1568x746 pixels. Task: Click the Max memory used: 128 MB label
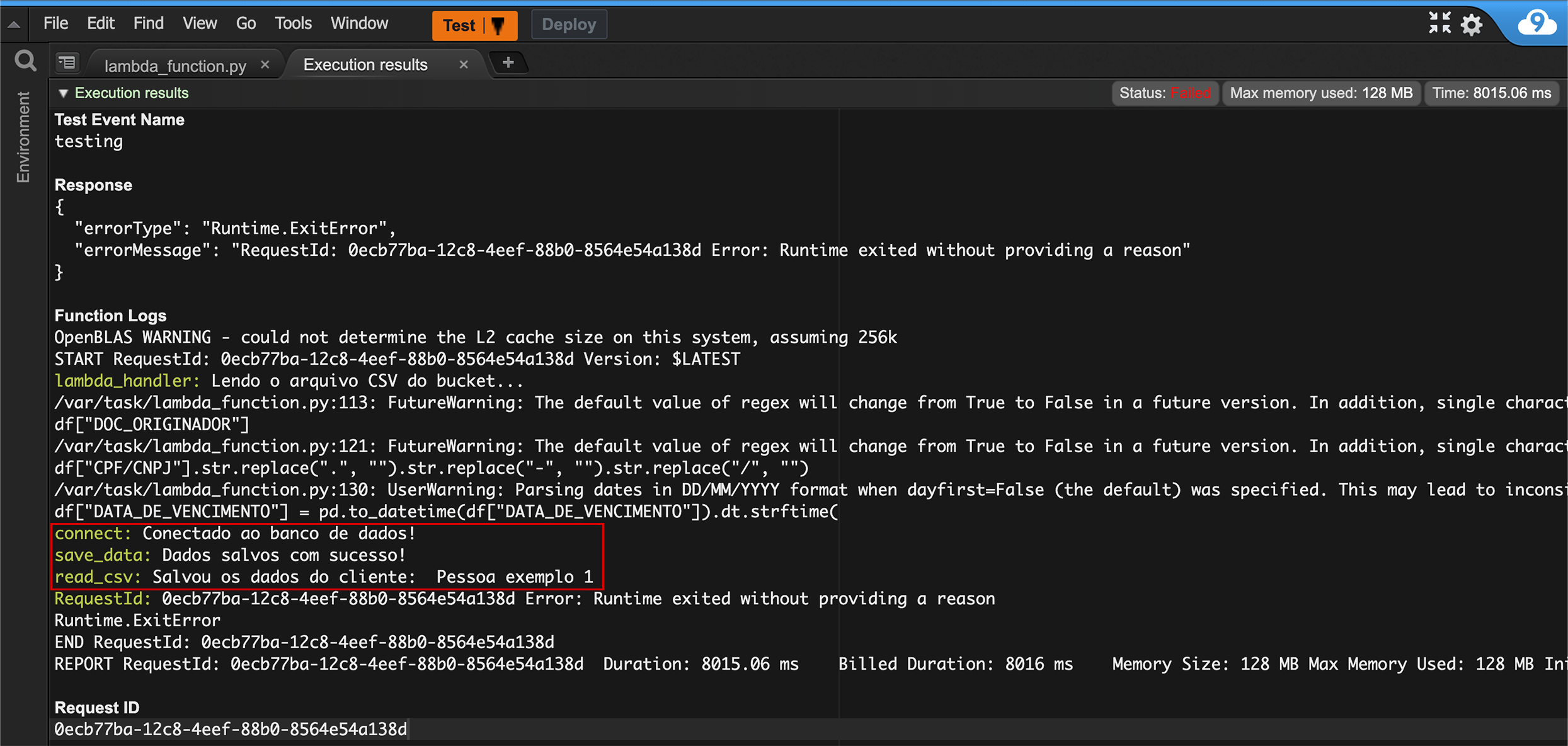click(x=1321, y=93)
